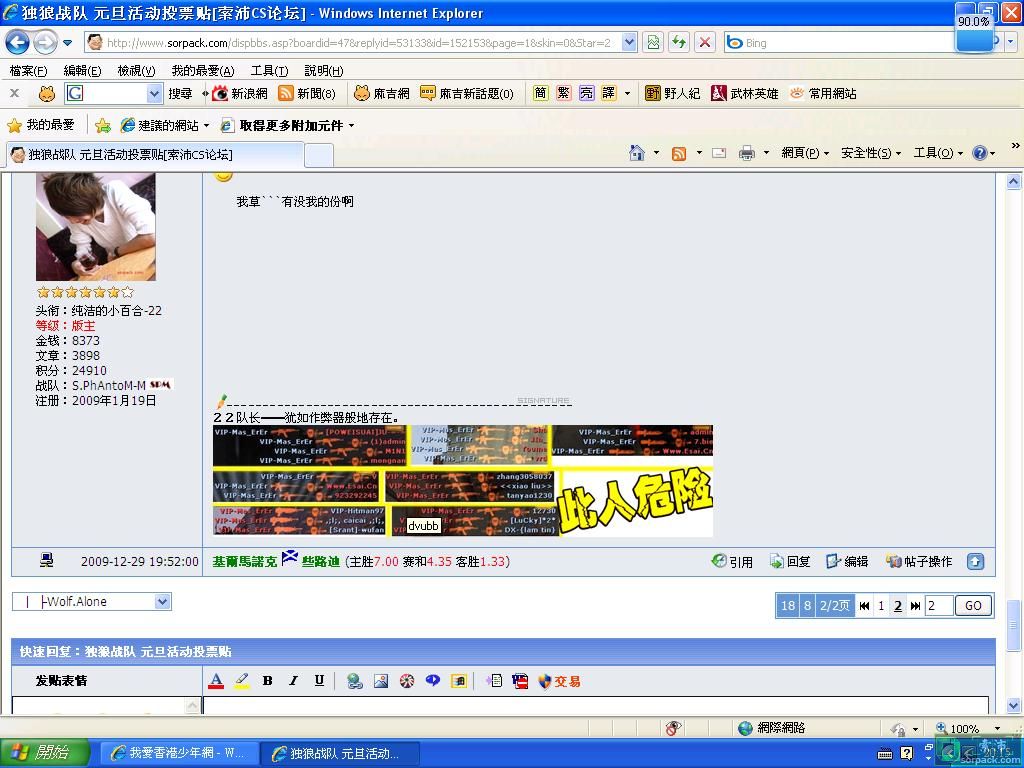Toggle italic formatting in quick reply editor
This screenshot has height=768, width=1024.
293,681
